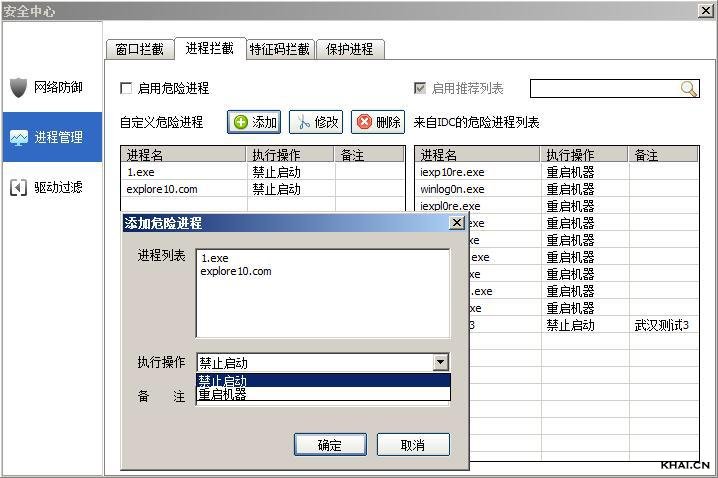
Task: Open the 驱动过滤 sidebar icon
Action: tap(19, 187)
